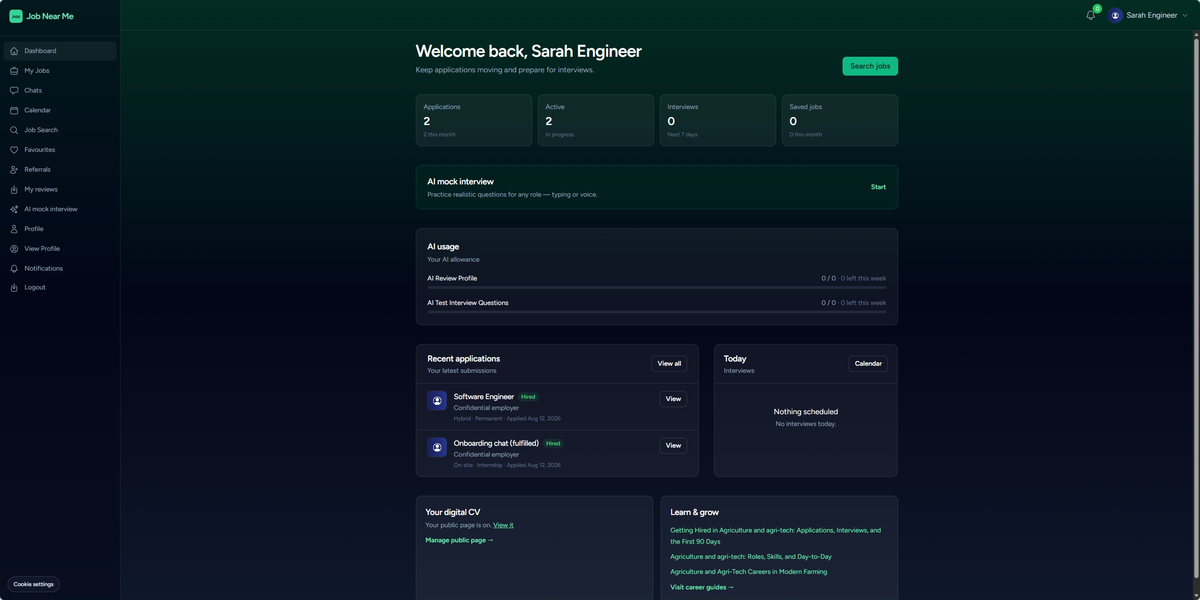Open Getting Hired in Agriculture guide link
This screenshot has width=1200, height=600.
(776, 536)
